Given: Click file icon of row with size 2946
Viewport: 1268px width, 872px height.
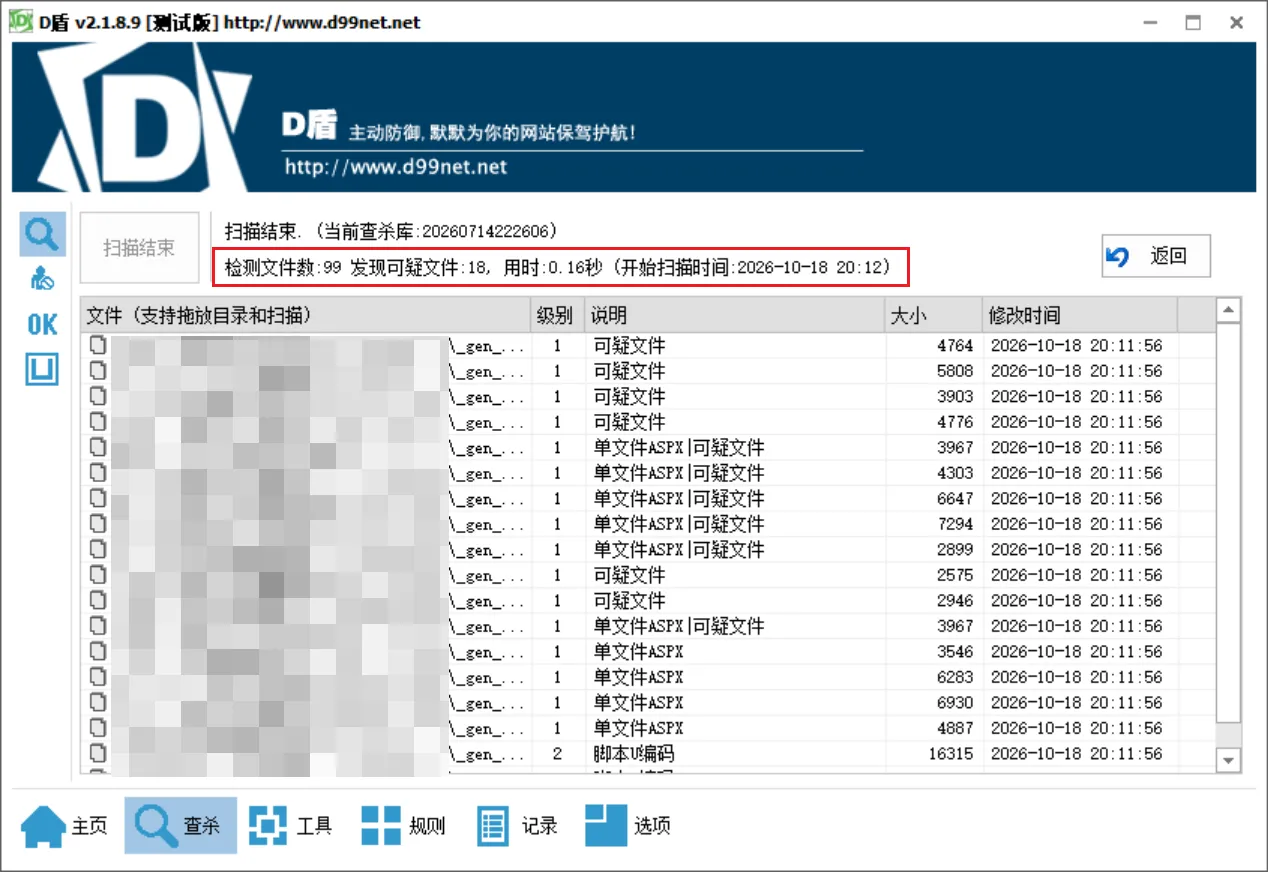Looking at the screenshot, I should pyautogui.click(x=97, y=601).
